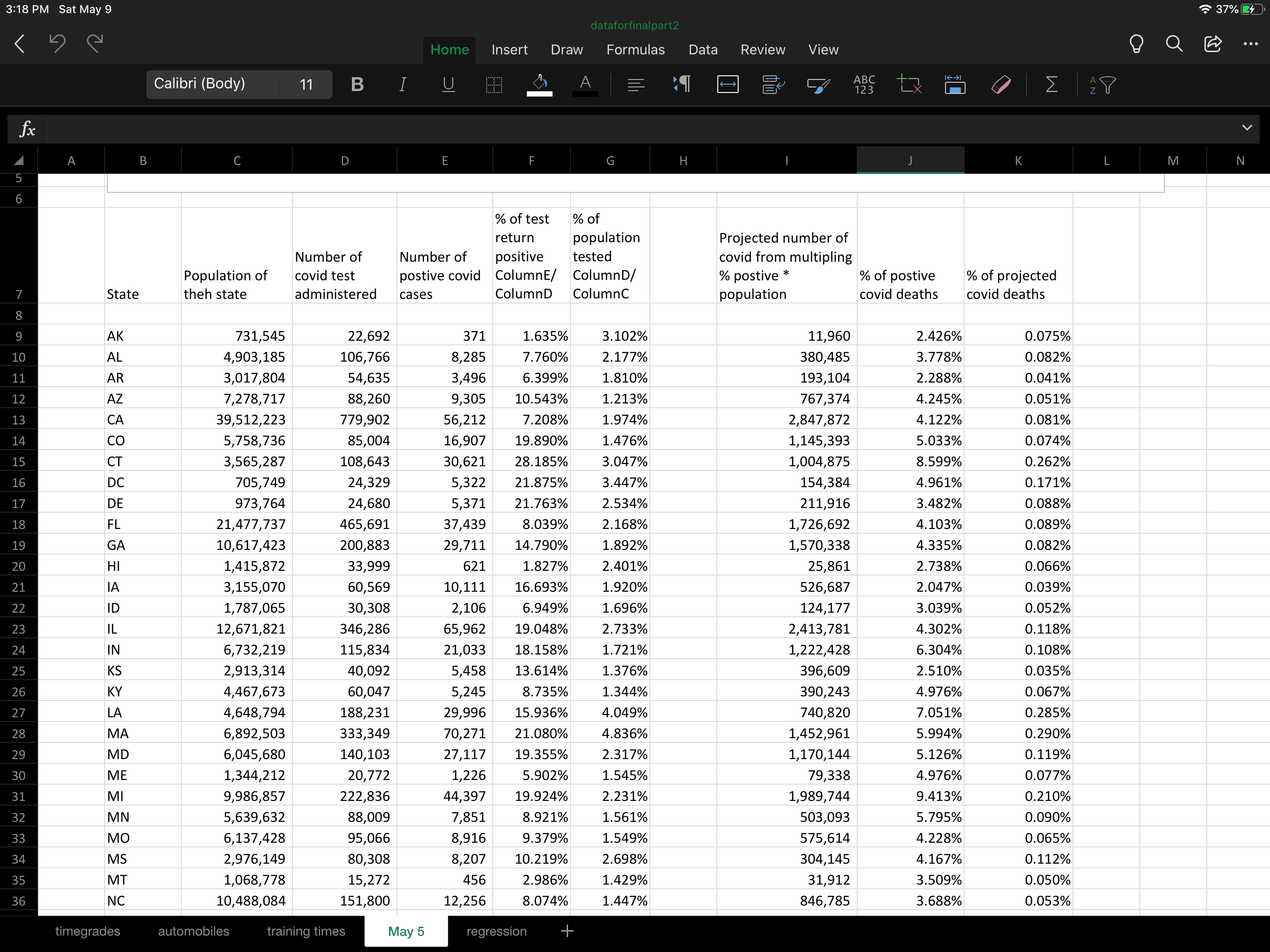The width and height of the screenshot is (1270, 952).
Task: Open the Calibri (Body) font selector
Action: click(x=212, y=85)
